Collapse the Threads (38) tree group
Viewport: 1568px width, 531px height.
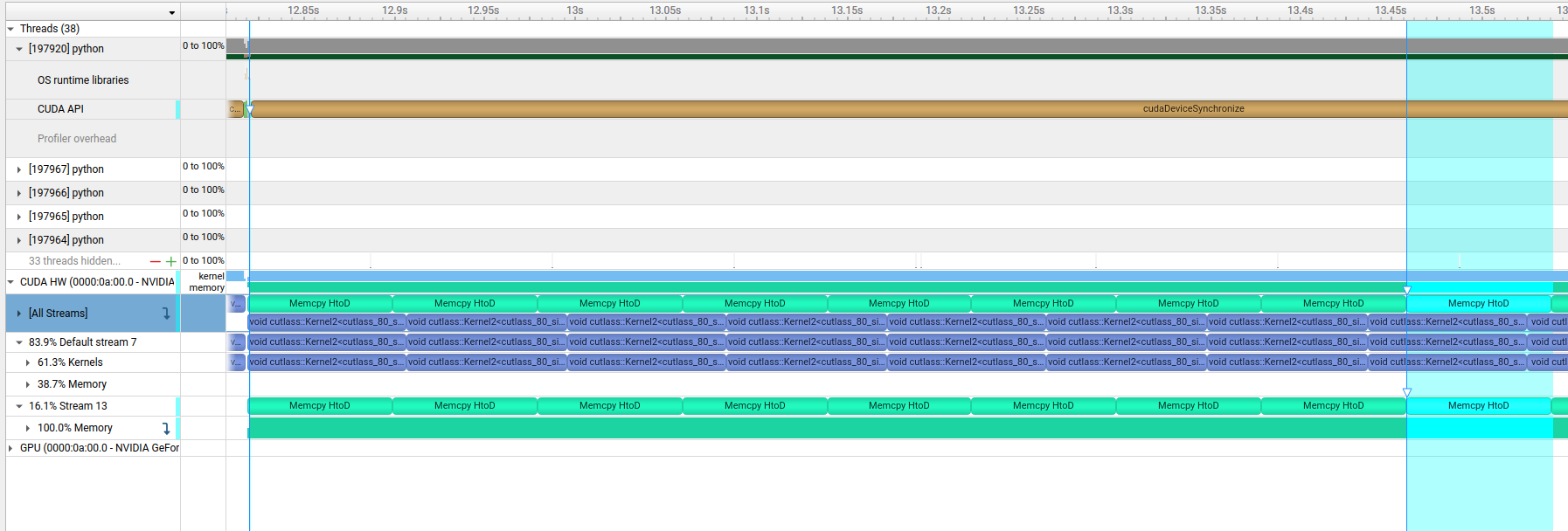11,29
